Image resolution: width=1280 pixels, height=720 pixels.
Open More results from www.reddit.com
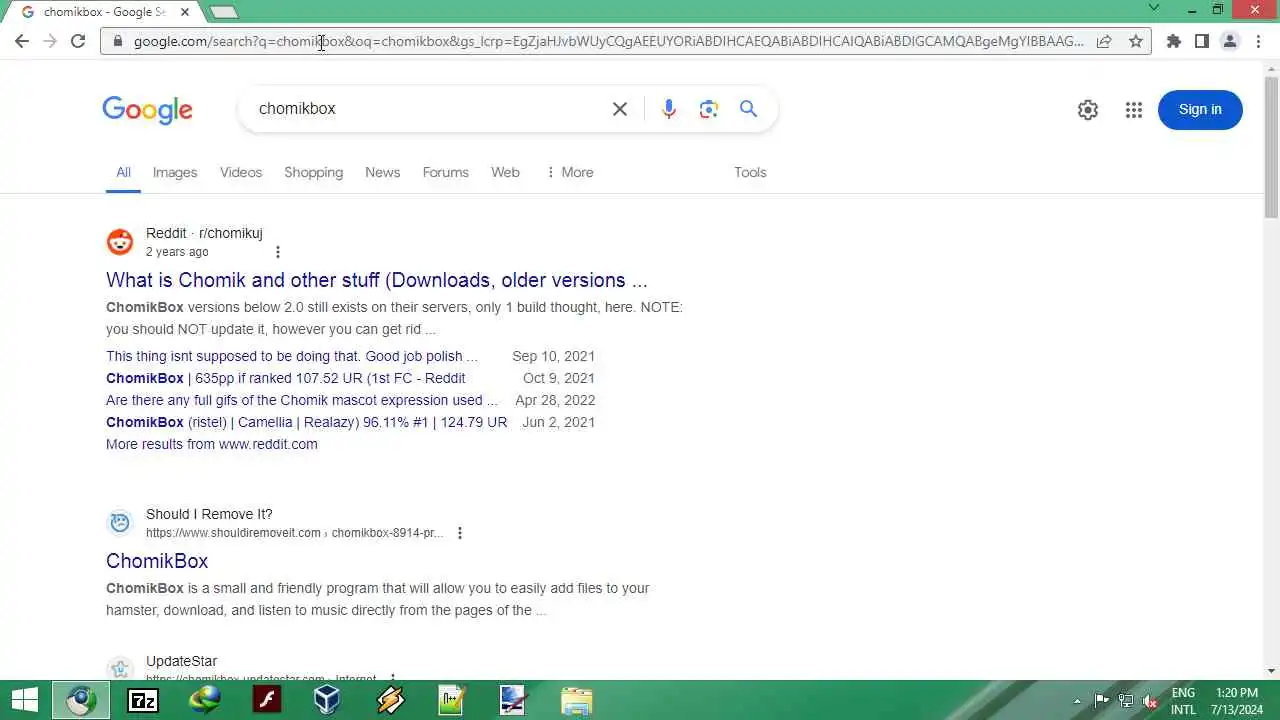point(212,444)
